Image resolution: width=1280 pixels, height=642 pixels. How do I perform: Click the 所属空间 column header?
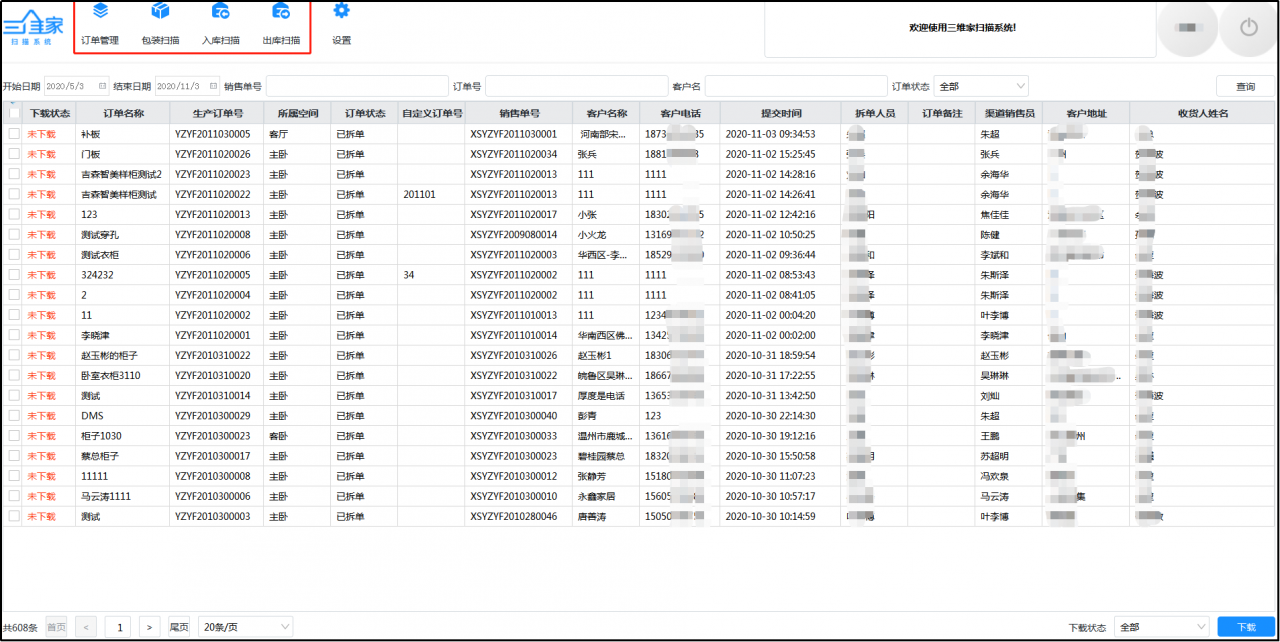coord(297,113)
